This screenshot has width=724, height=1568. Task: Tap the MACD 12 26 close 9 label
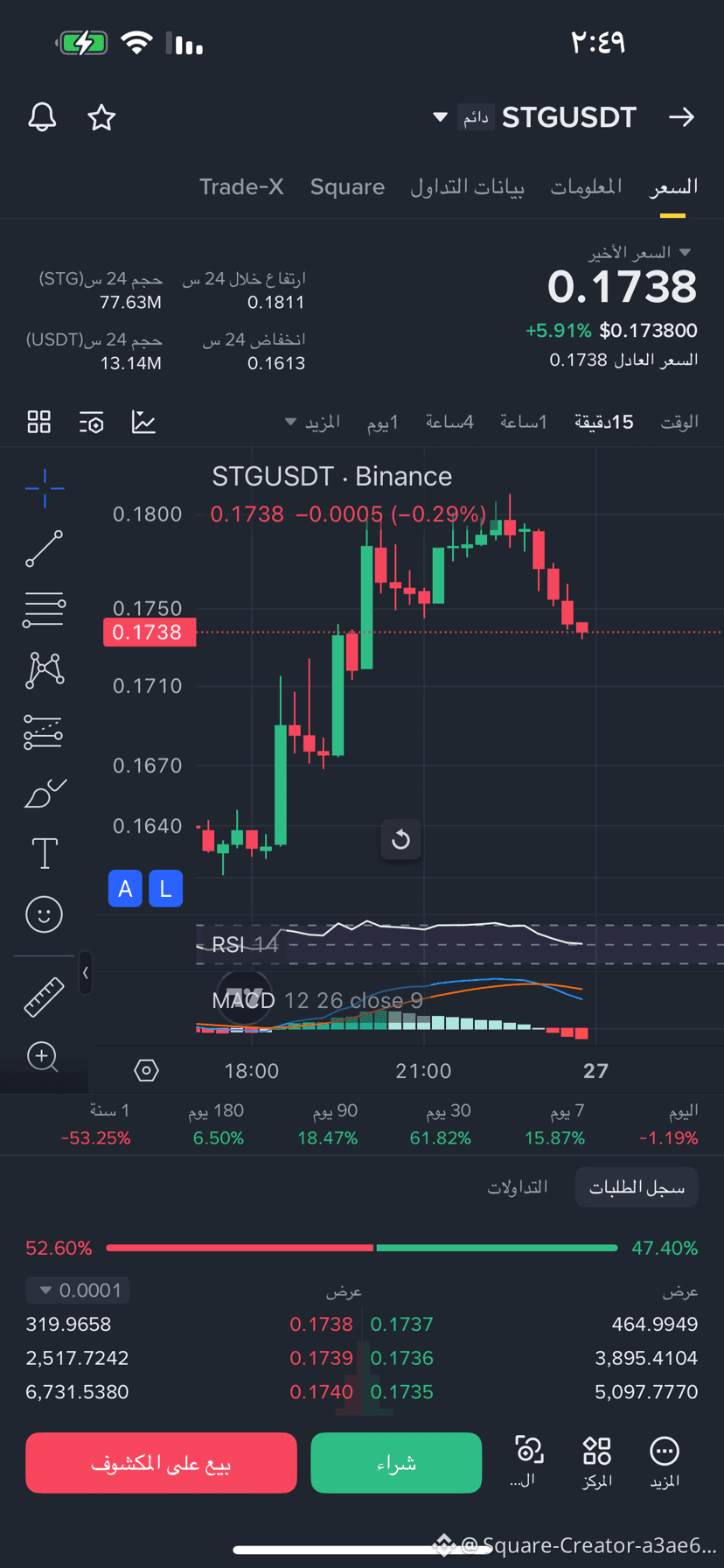pyautogui.click(x=317, y=1000)
